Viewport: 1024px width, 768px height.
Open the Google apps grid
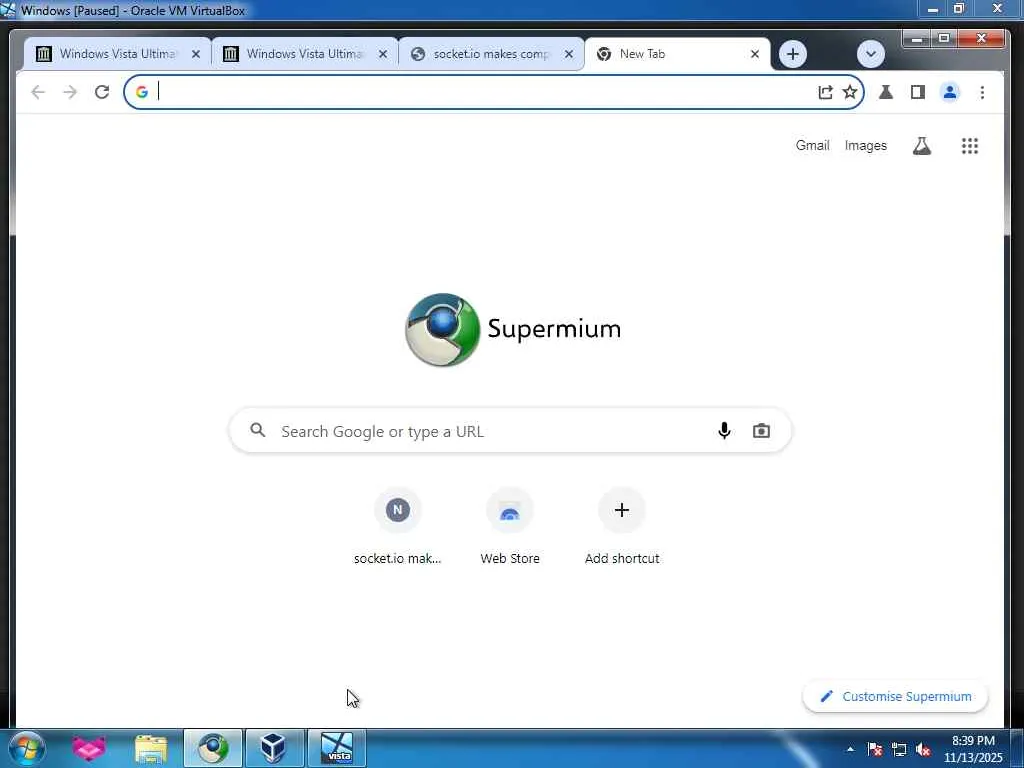coord(970,146)
